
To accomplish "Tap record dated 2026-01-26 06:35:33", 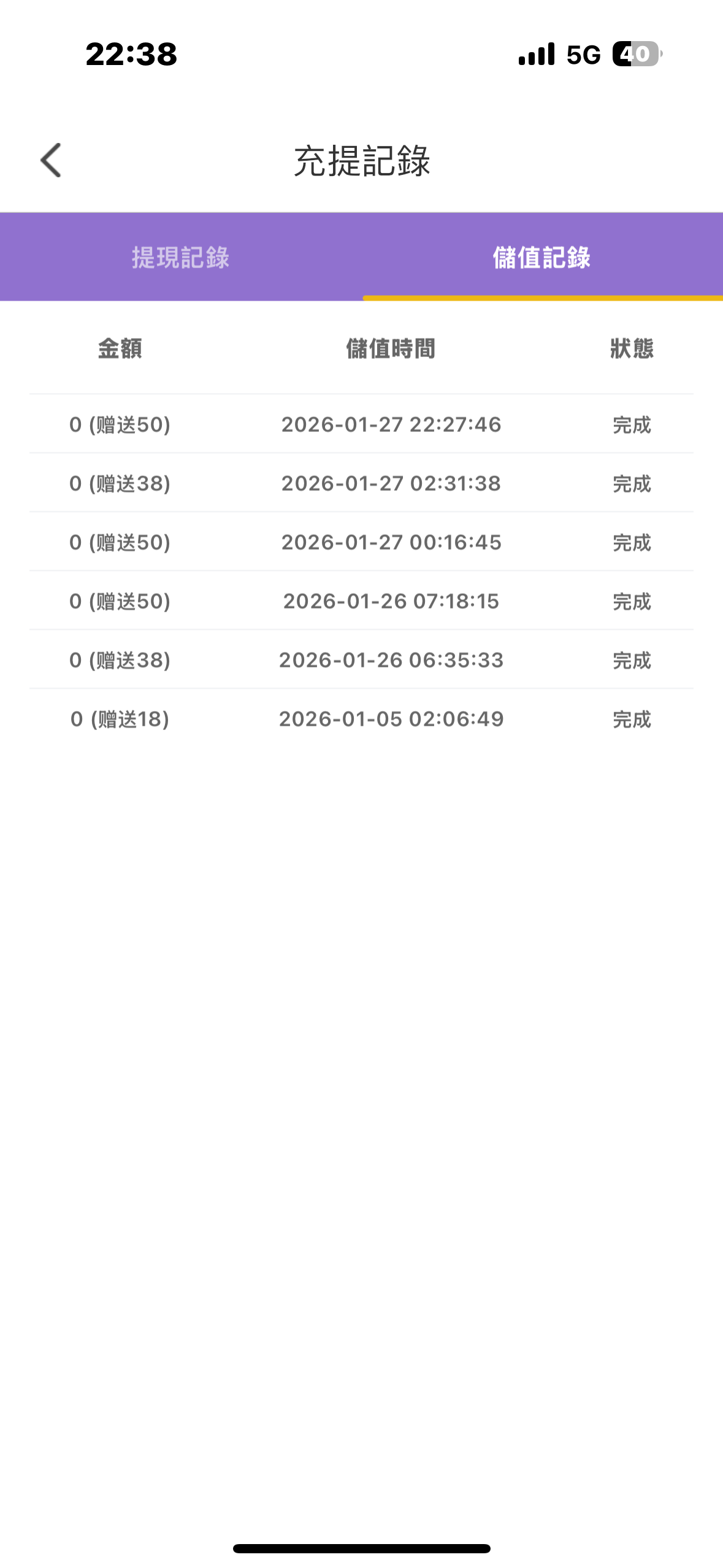I will 391,660.
